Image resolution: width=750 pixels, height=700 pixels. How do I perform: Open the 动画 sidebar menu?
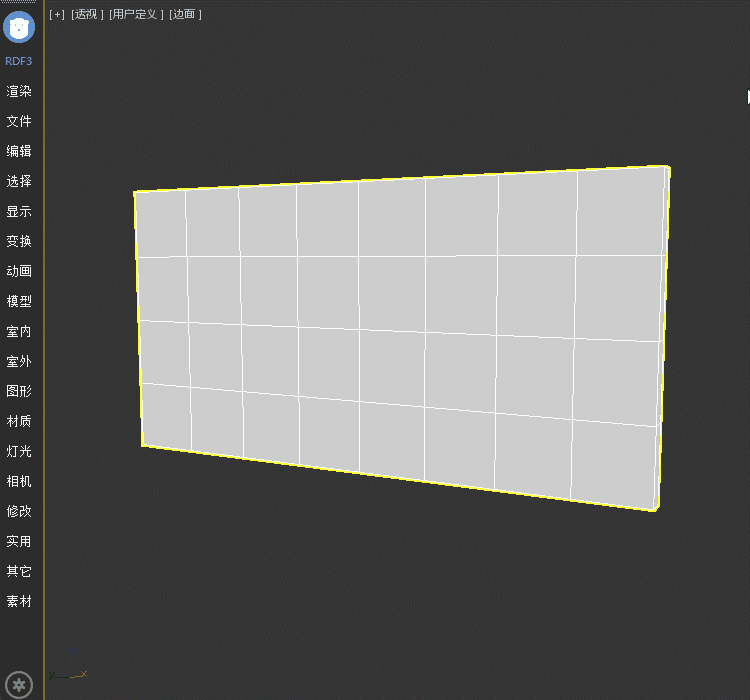(19, 271)
